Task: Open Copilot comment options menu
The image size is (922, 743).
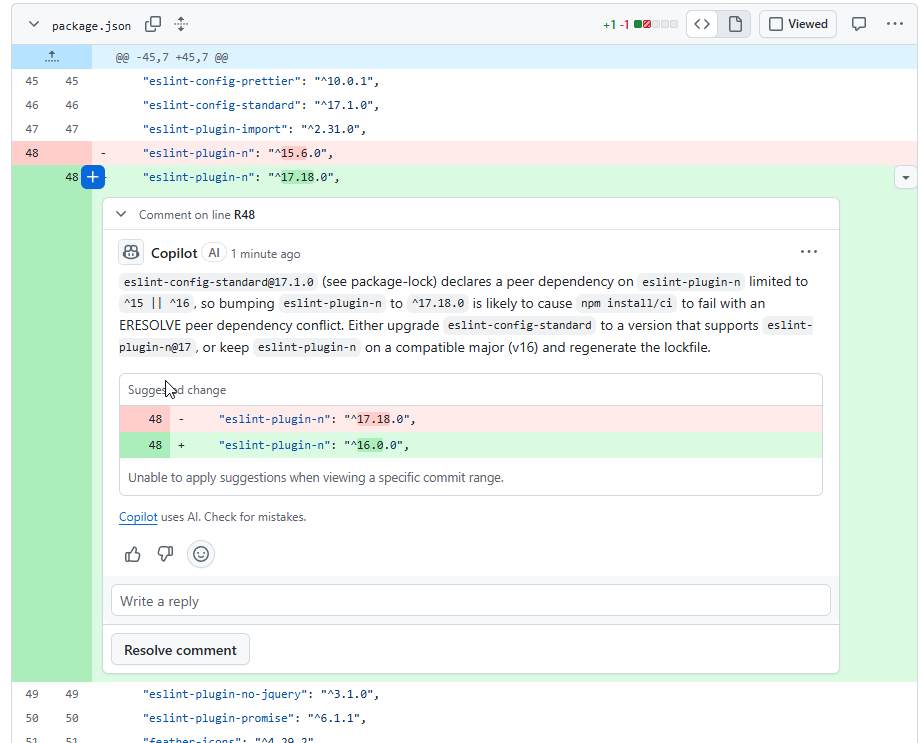Action: click(x=808, y=252)
